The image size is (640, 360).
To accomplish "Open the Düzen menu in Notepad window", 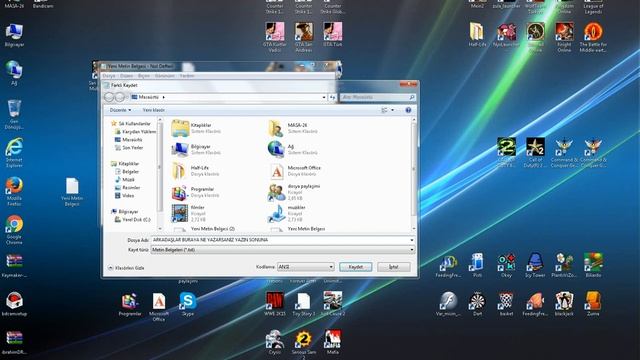I will (127, 76).
